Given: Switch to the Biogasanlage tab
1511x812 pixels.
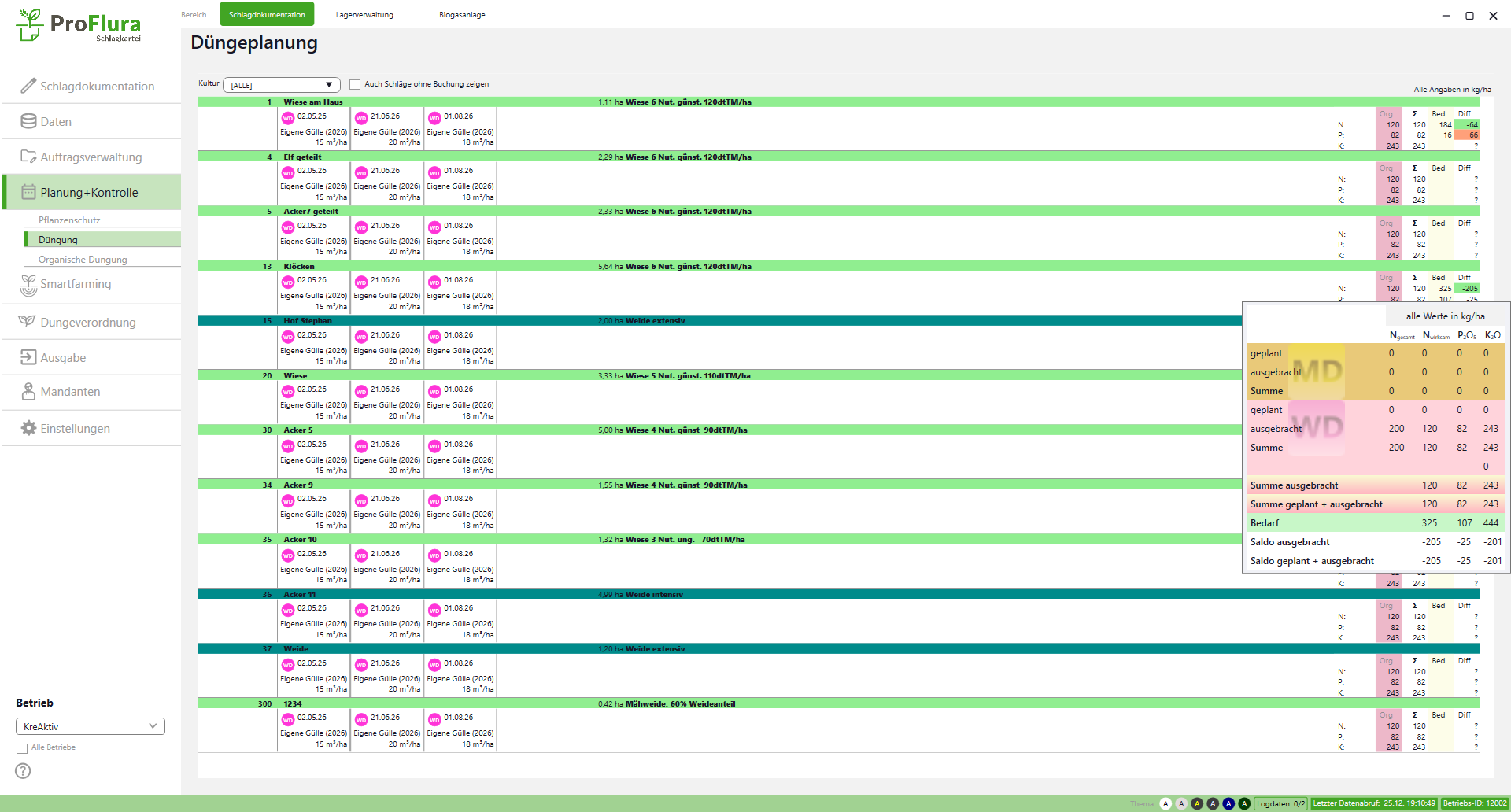Looking at the screenshot, I should tap(462, 15).
